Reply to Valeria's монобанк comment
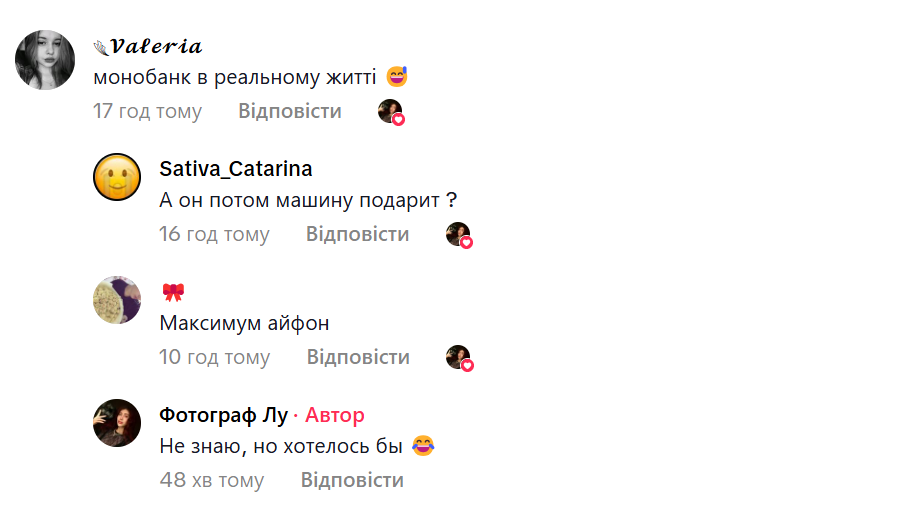The width and height of the screenshot is (921, 520). 290,111
